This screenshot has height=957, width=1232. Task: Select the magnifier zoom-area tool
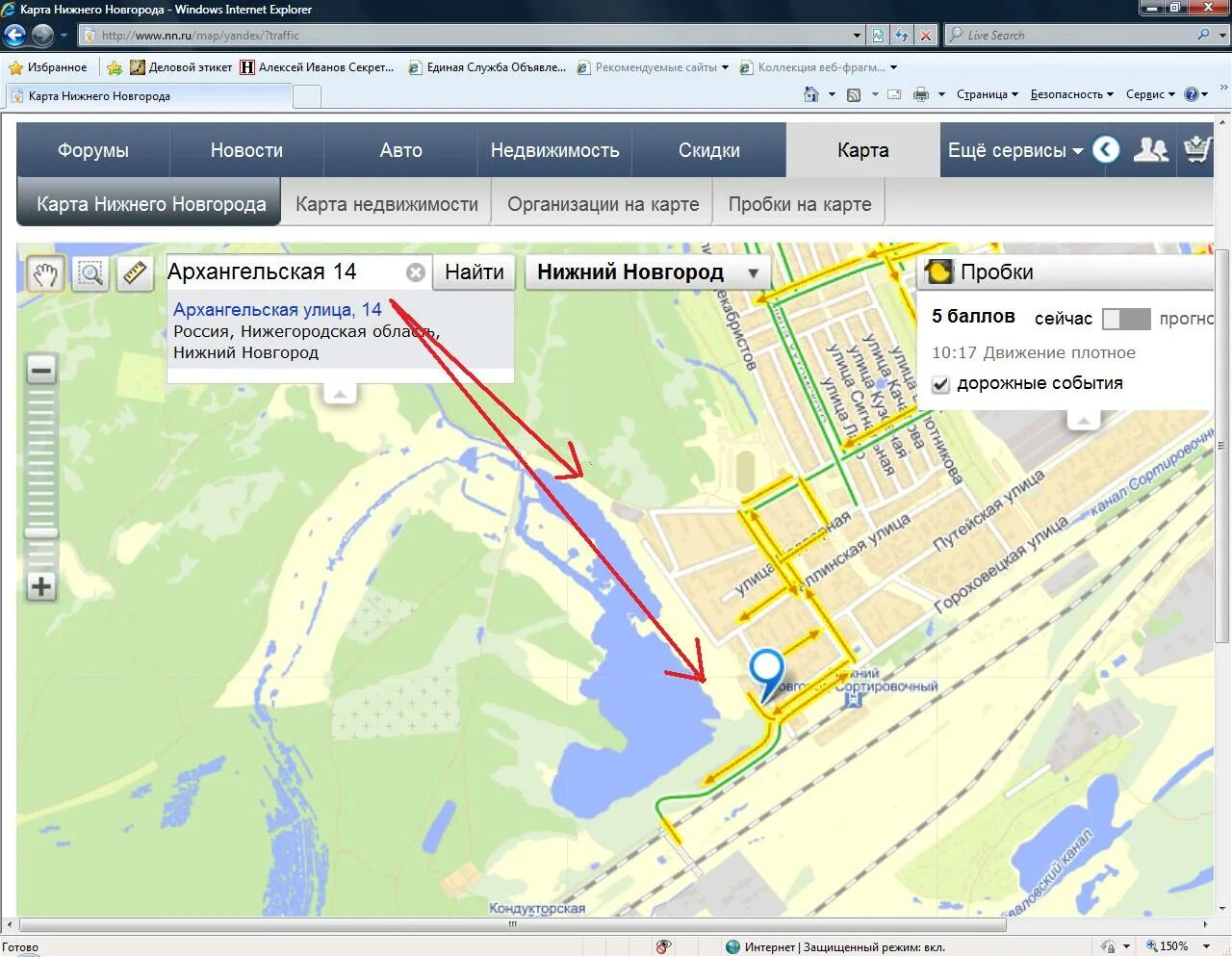click(90, 274)
